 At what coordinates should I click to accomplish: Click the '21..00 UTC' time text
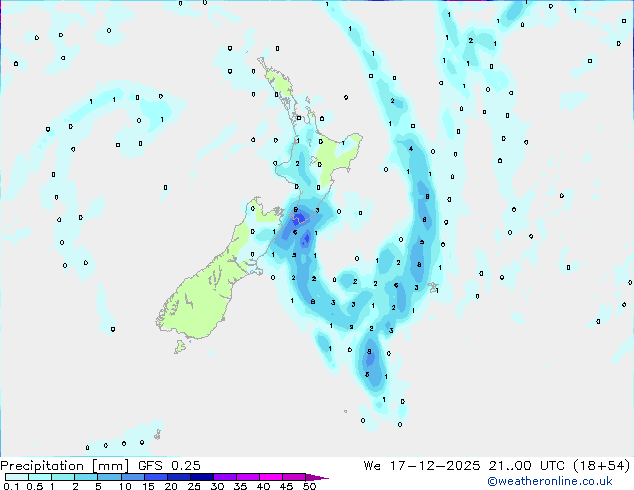pyautogui.click(x=526, y=466)
